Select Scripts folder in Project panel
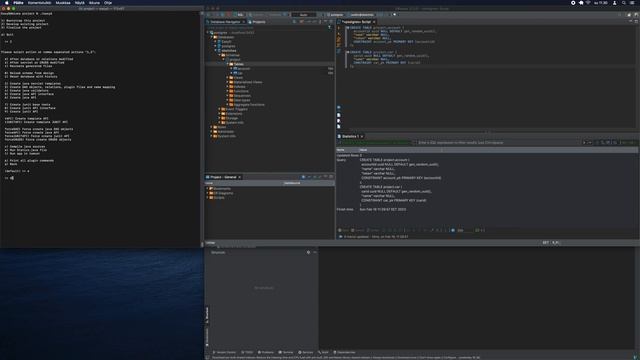Image resolution: width=640 pixels, height=360 pixels. pyautogui.click(x=217, y=198)
